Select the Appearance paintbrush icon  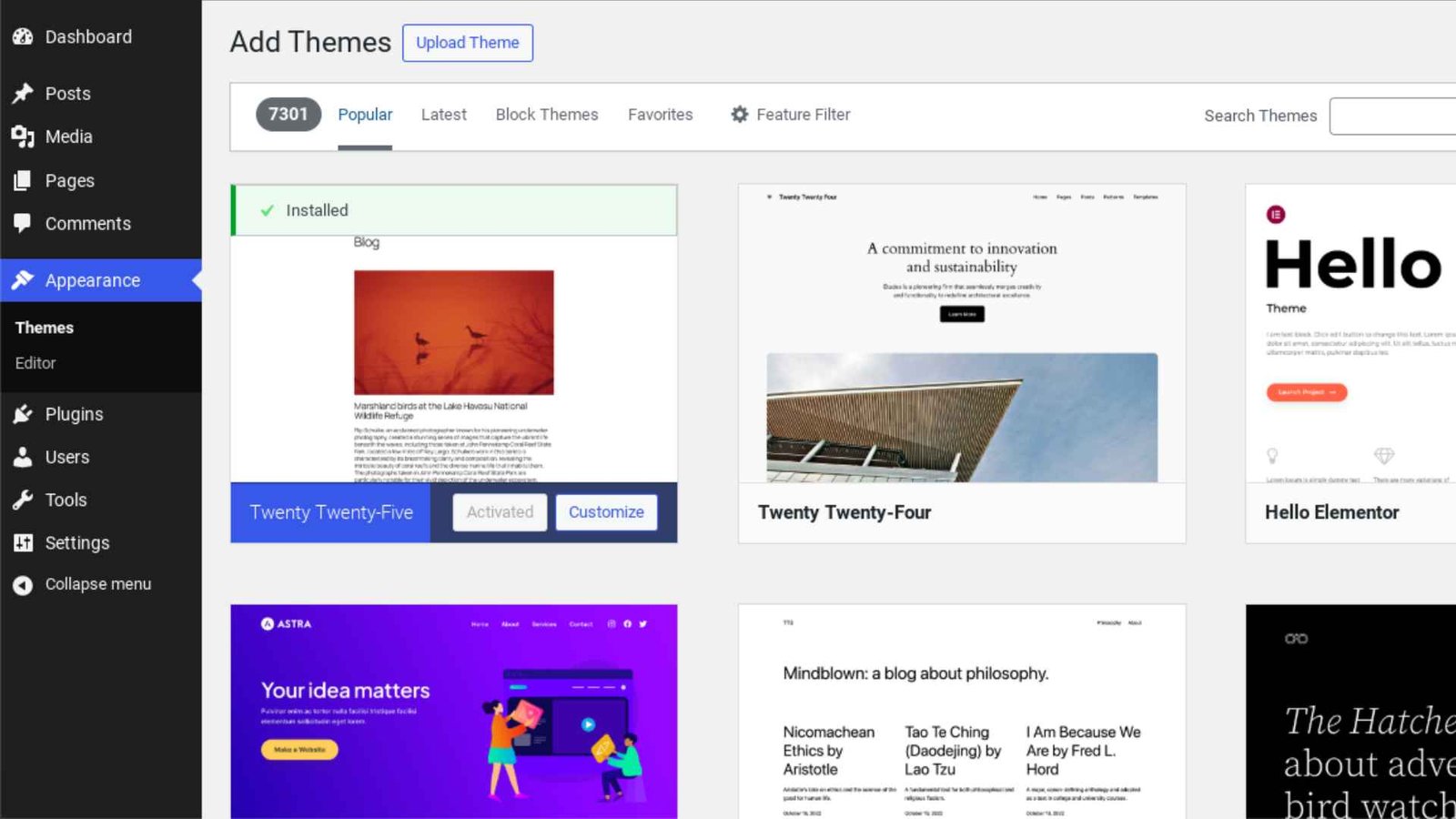[23, 280]
